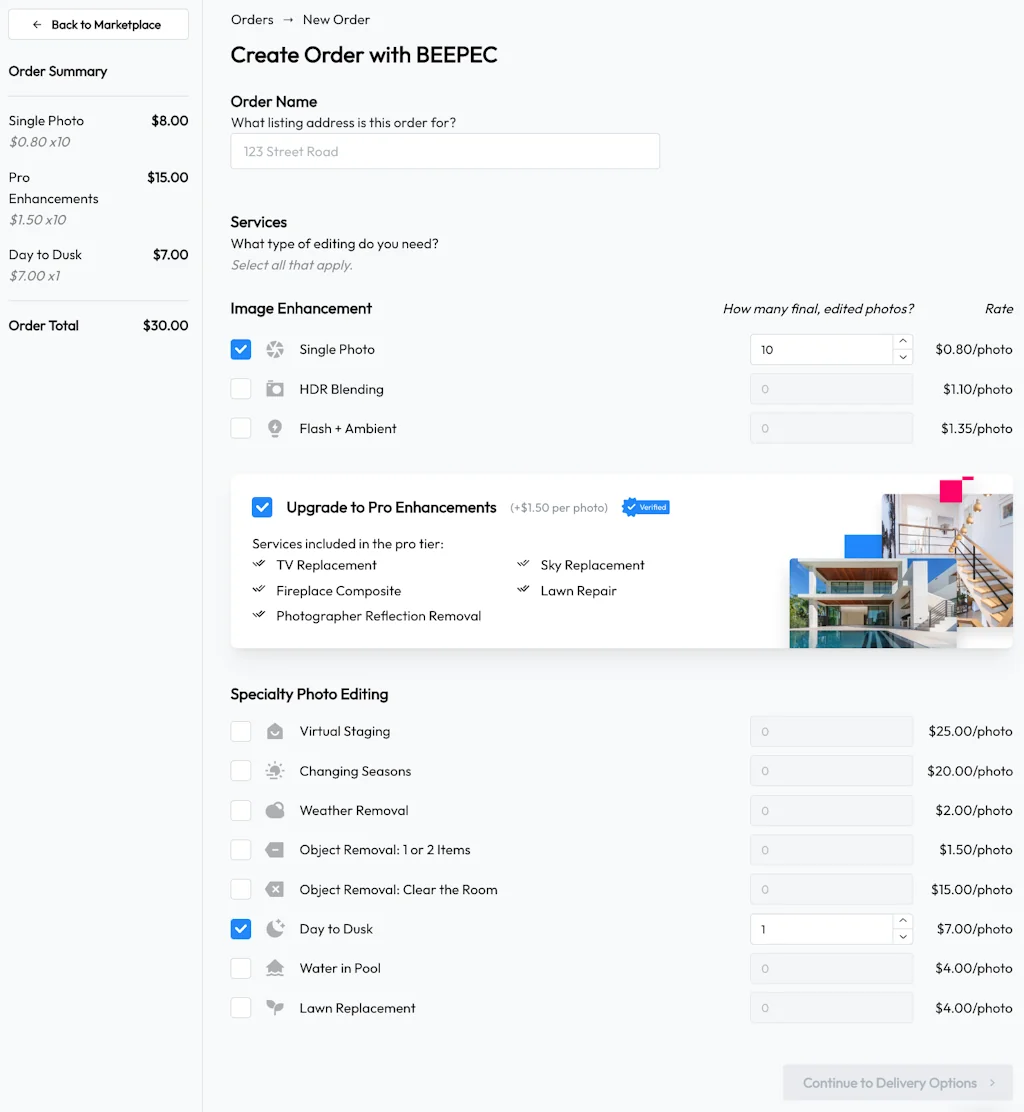The image size is (1024, 1112).
Task: Go to Orders in the breadcrumb
Action: (252, 20)
